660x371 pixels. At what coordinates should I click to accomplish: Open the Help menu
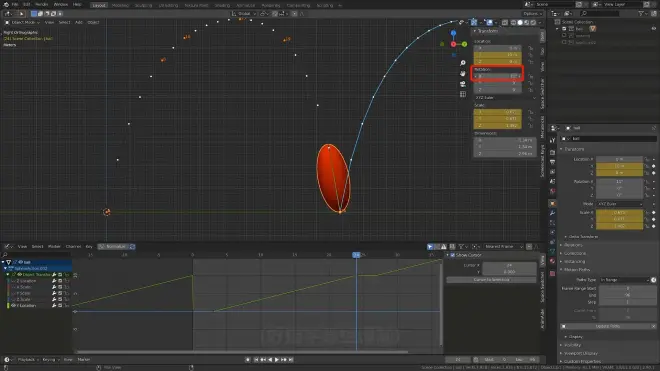coord(77,4)
